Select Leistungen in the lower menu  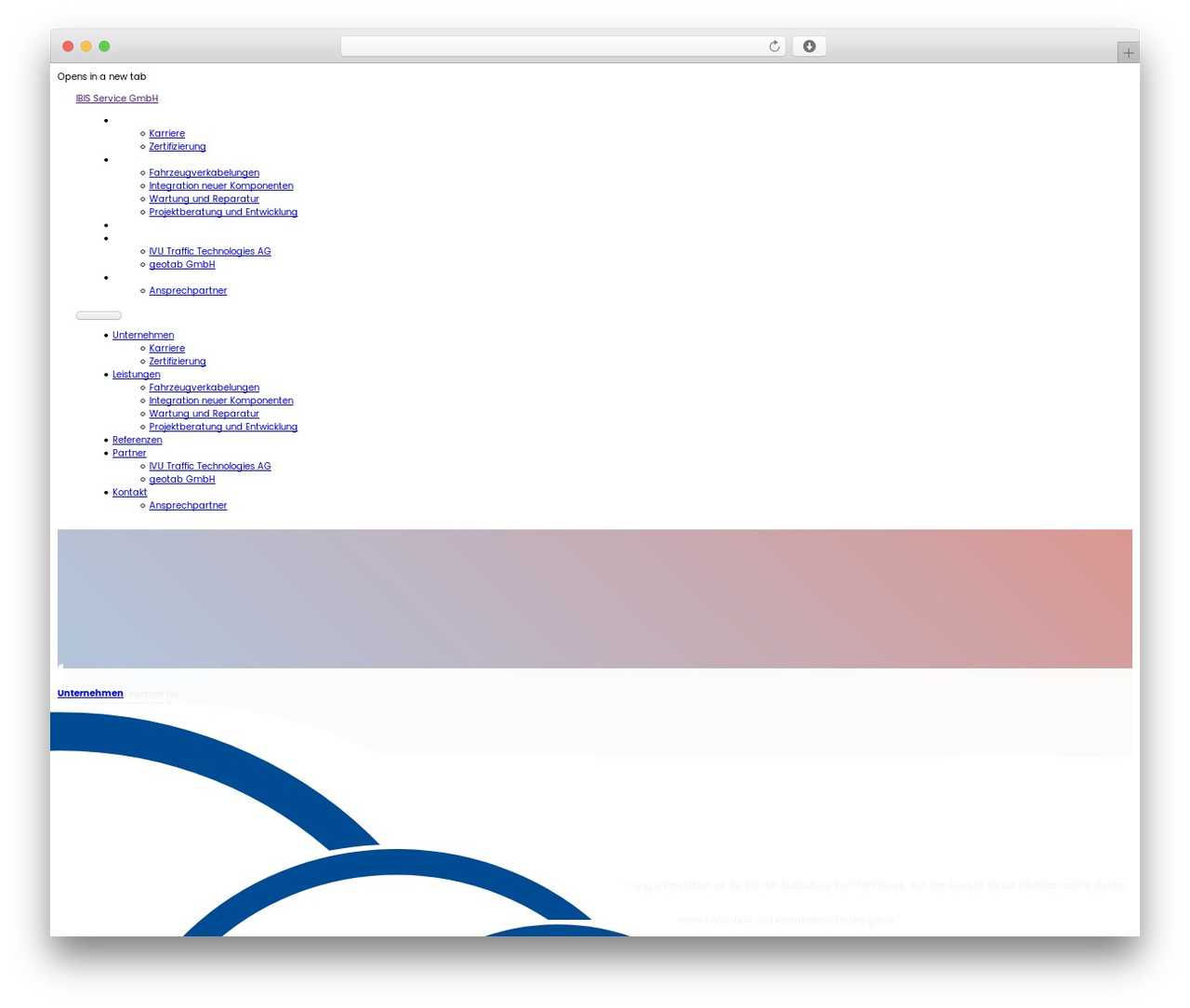tap(137, 375)
